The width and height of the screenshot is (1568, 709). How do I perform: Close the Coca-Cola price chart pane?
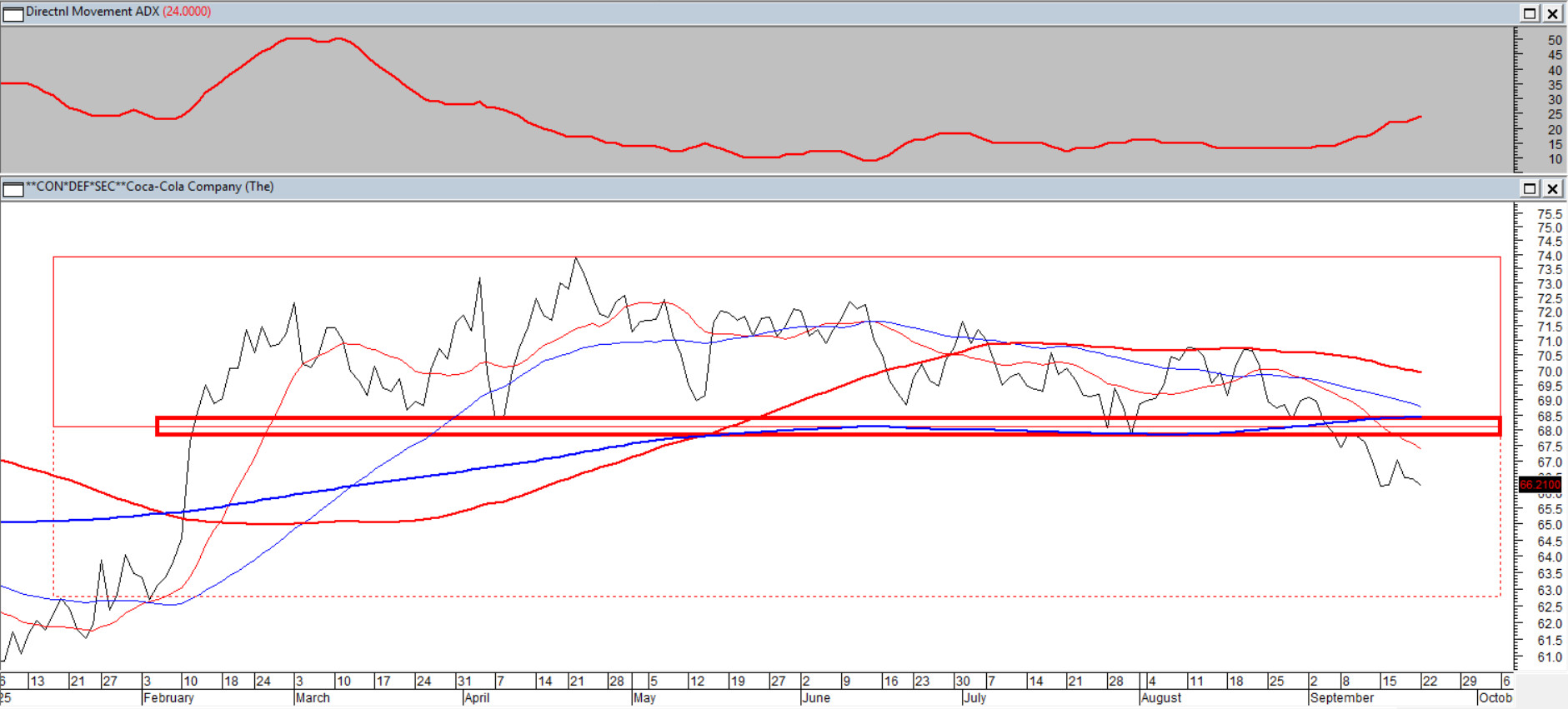click(x=1552, y=188)
